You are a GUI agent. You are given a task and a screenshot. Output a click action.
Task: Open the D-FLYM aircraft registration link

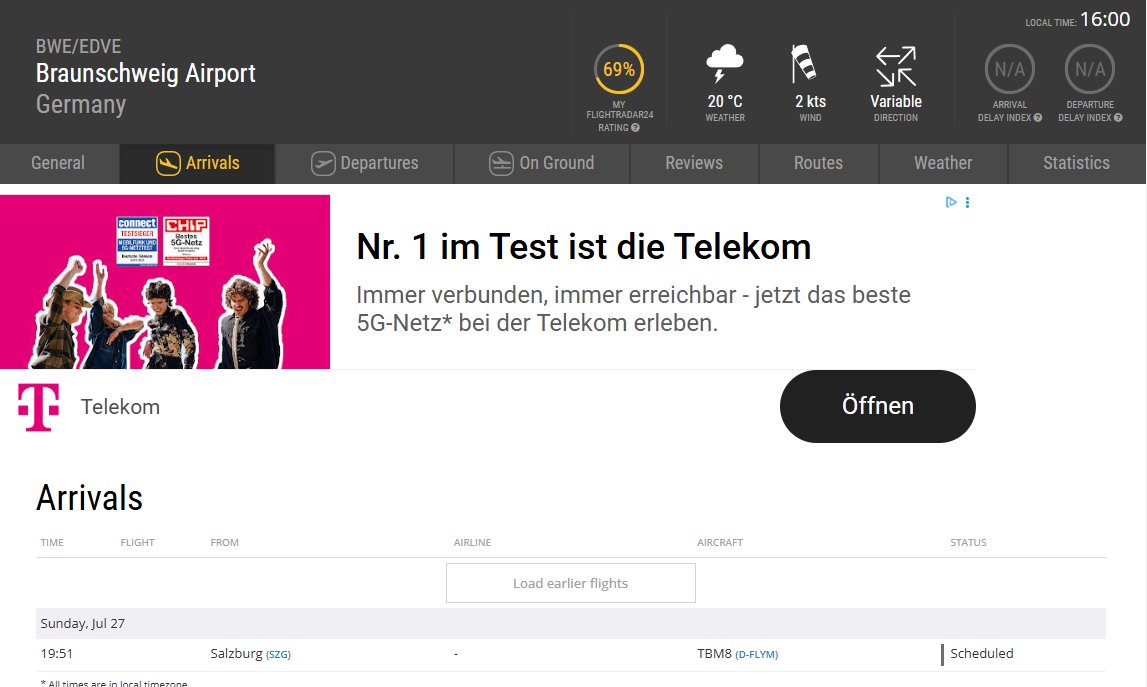point(756,655)
